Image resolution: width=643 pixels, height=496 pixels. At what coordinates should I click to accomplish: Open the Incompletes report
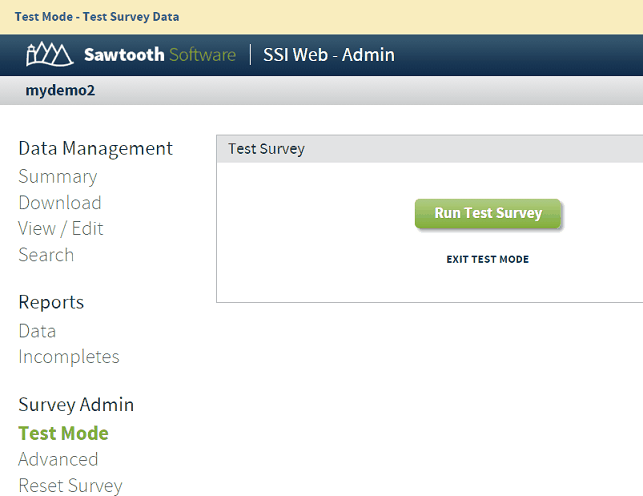pyautogui.click(x=69, y=357)
